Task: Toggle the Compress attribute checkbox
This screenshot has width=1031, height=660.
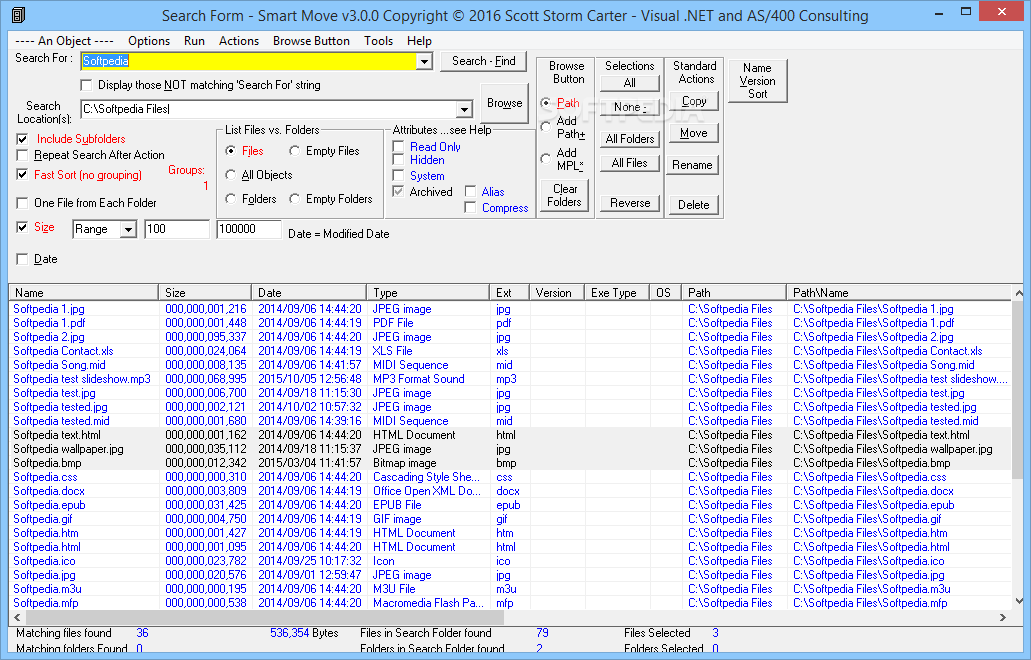Action: click(x=470, y=207)
